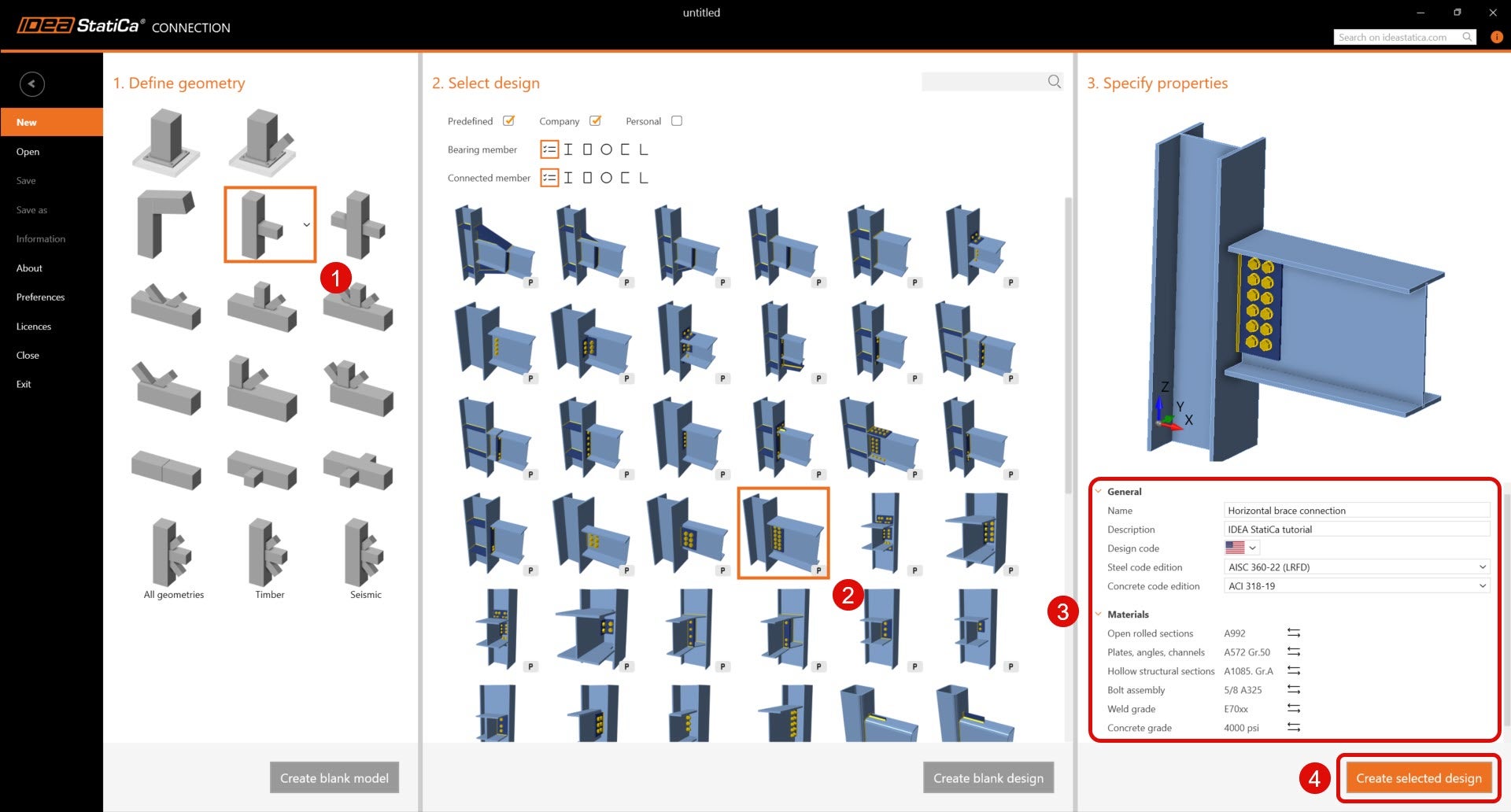Click the Description input field
The image size is (1511, 812).
pyautogui.click(x=1357, y=529)
